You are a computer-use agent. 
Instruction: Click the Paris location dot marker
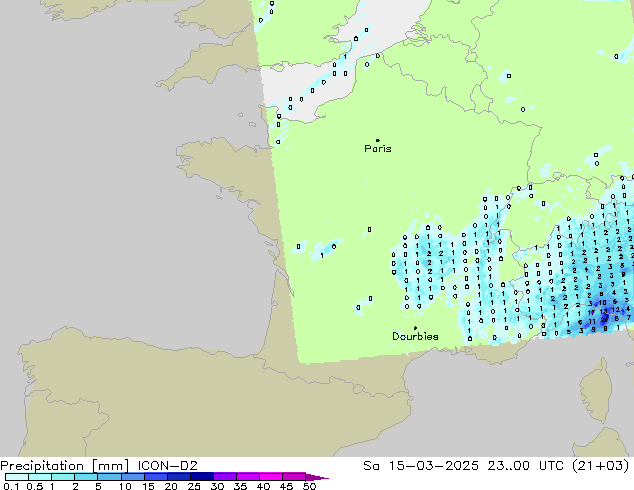tap(378, 140)
